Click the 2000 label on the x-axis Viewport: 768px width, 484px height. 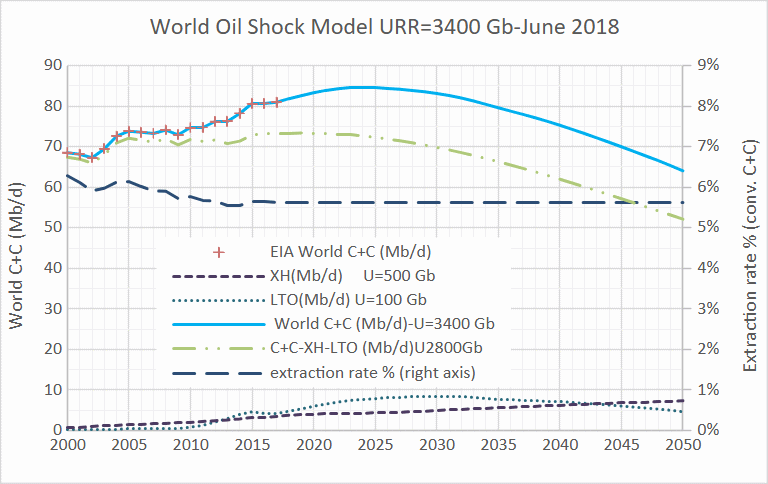pos(68,443)
